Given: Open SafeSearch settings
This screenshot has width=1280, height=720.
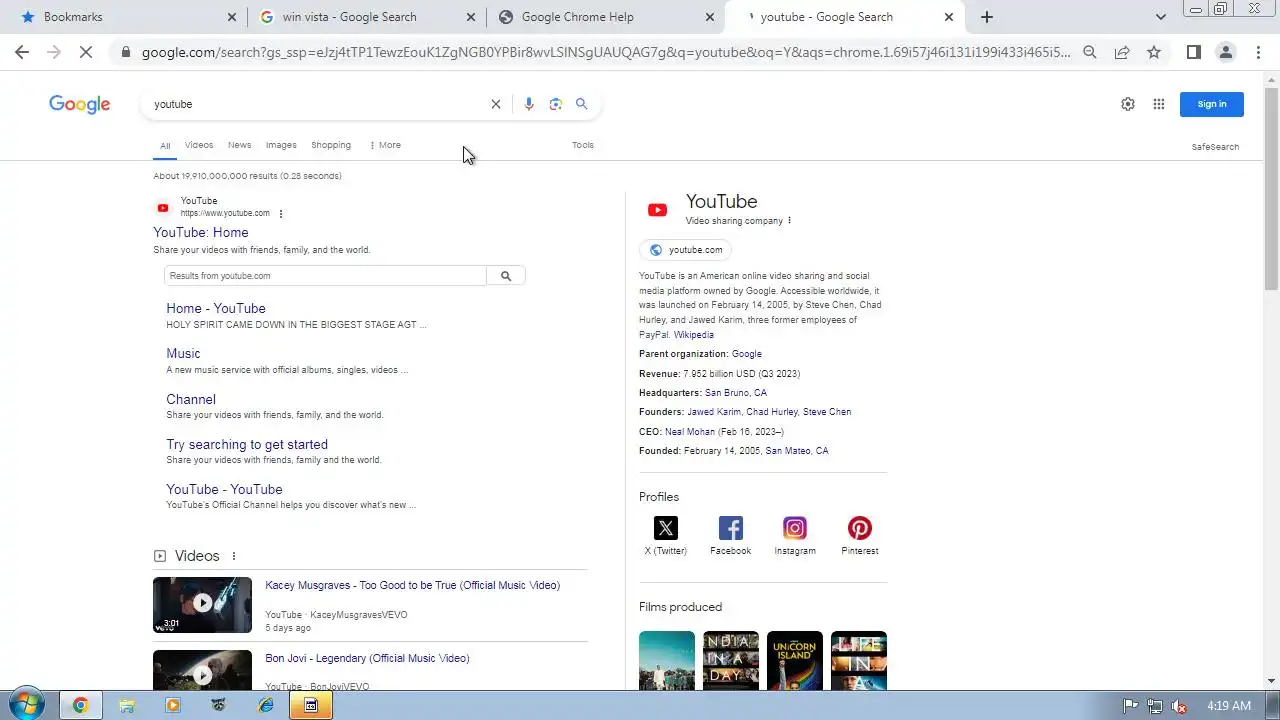Looking at the screenshot, I should (x=1215, y=147).
